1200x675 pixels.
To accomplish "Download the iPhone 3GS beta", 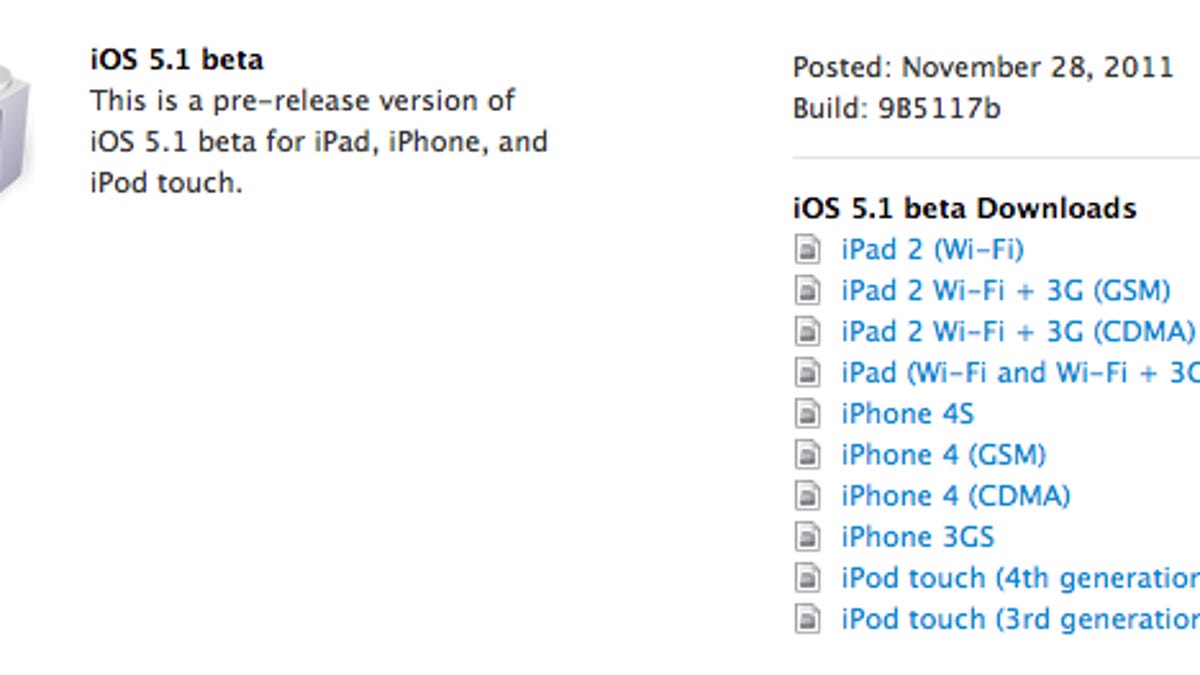I will pyautogui.click(x=917, y=537).
